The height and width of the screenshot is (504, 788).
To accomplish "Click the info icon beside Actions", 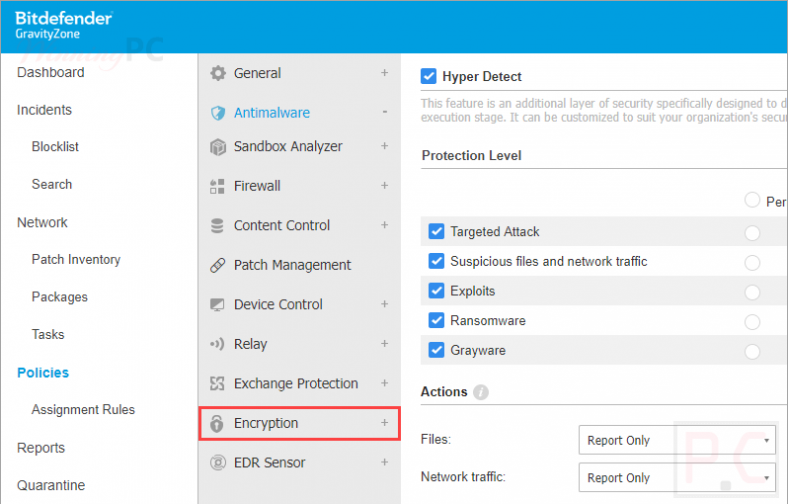I will [481, 392].
